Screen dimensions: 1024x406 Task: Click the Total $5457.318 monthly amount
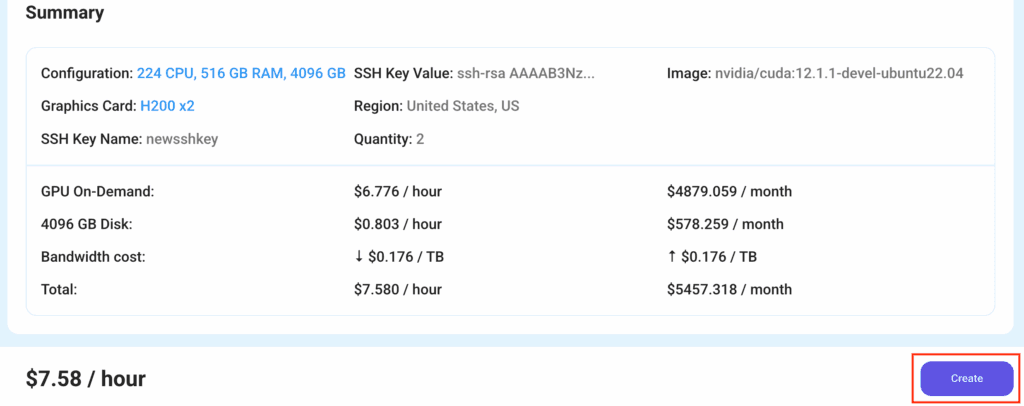(x=729, y=289)
